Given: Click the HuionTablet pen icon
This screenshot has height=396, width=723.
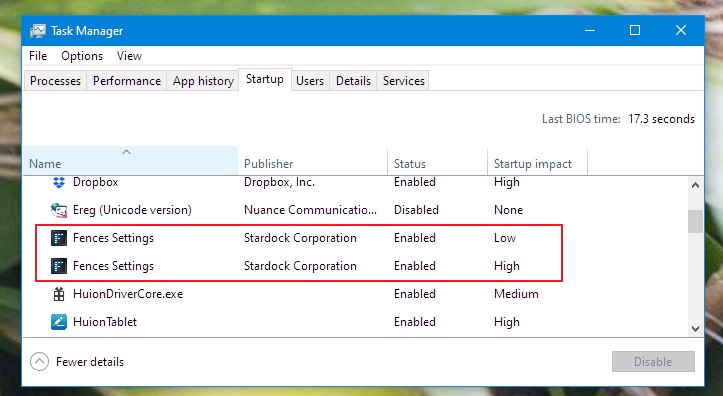Looking at the screenshot, I should coord(59,322).
